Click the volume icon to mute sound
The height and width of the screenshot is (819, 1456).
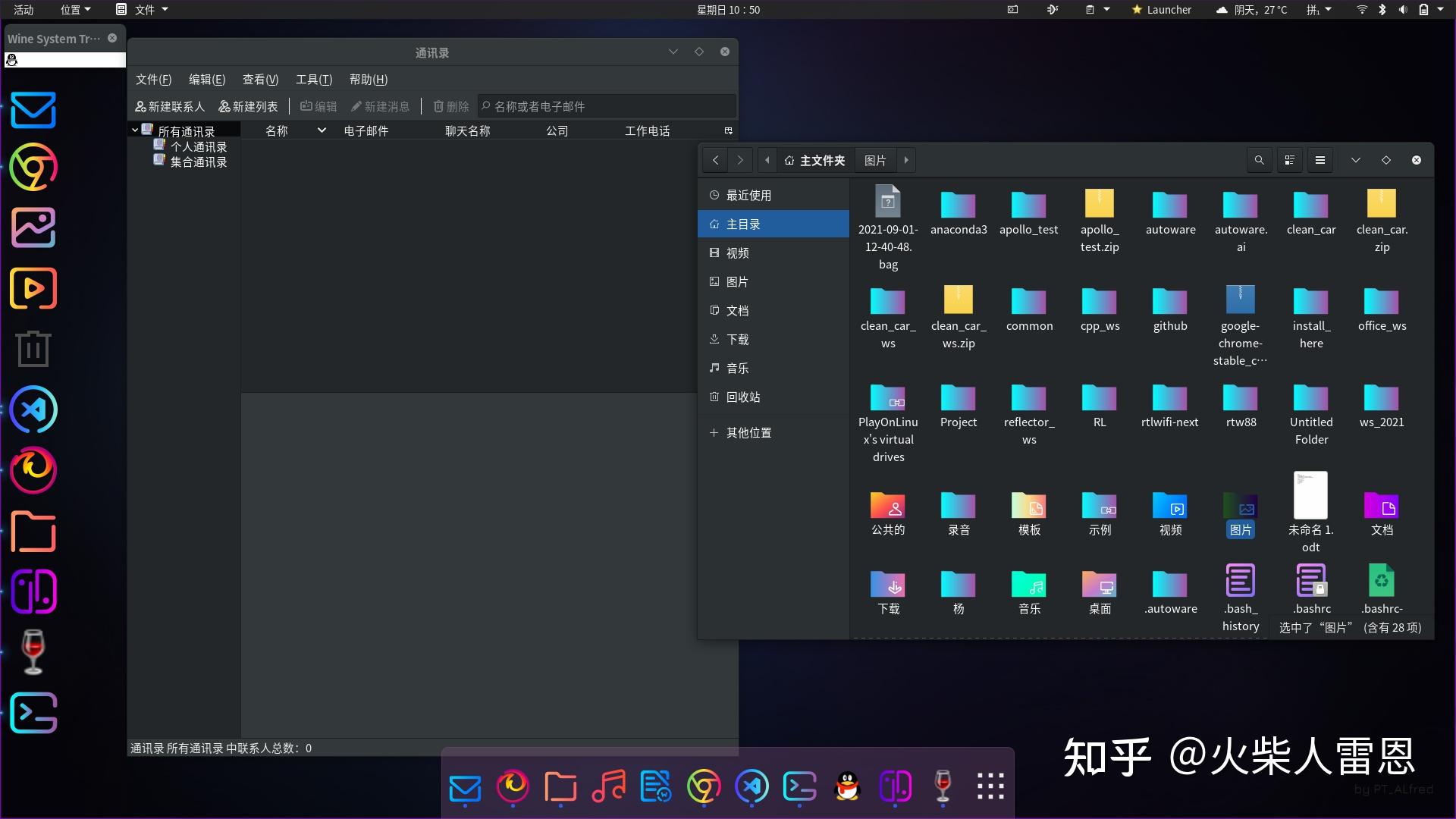point(1404,10)
